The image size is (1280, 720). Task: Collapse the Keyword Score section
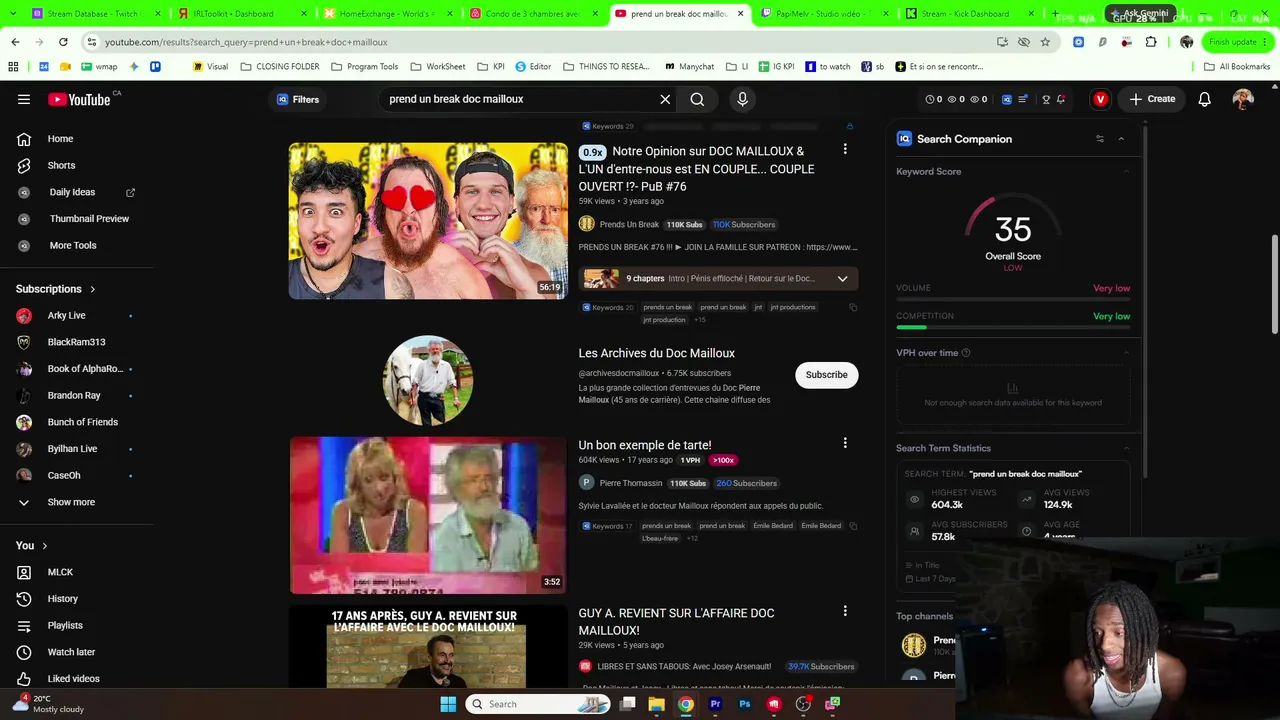pyautogui.click(x=1126, y=171)
